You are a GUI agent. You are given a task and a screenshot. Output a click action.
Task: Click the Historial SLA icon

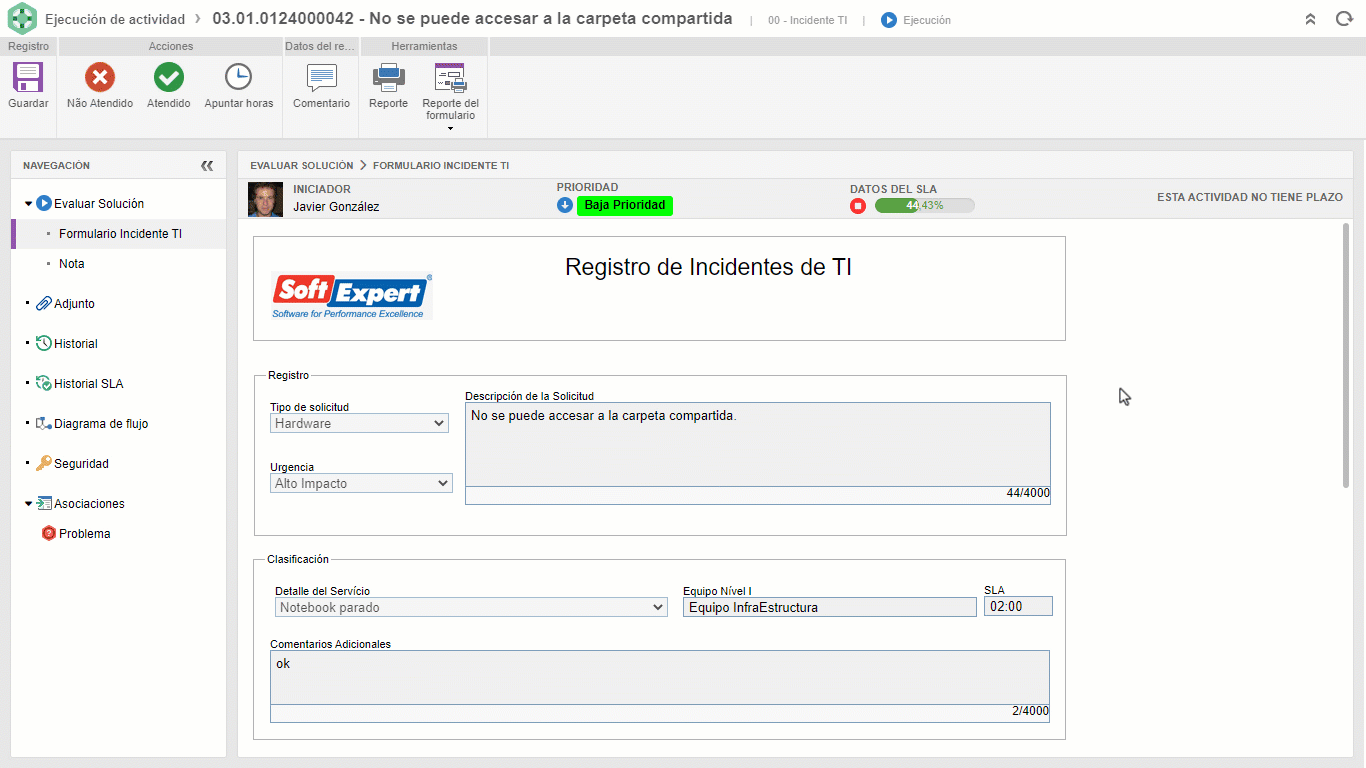click(x=44, y=384)
